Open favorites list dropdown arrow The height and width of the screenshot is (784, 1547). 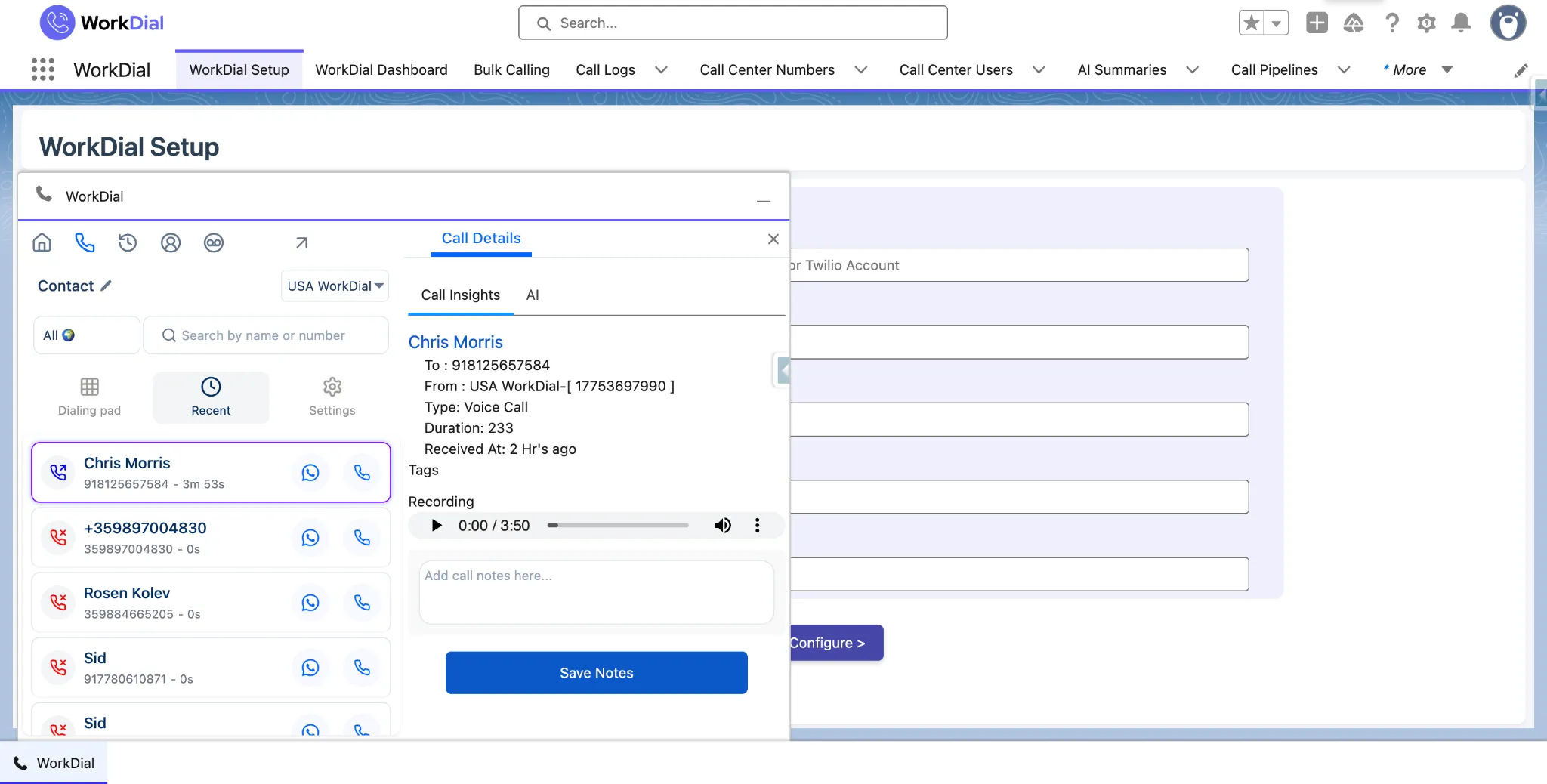[x=1276, y=23]
